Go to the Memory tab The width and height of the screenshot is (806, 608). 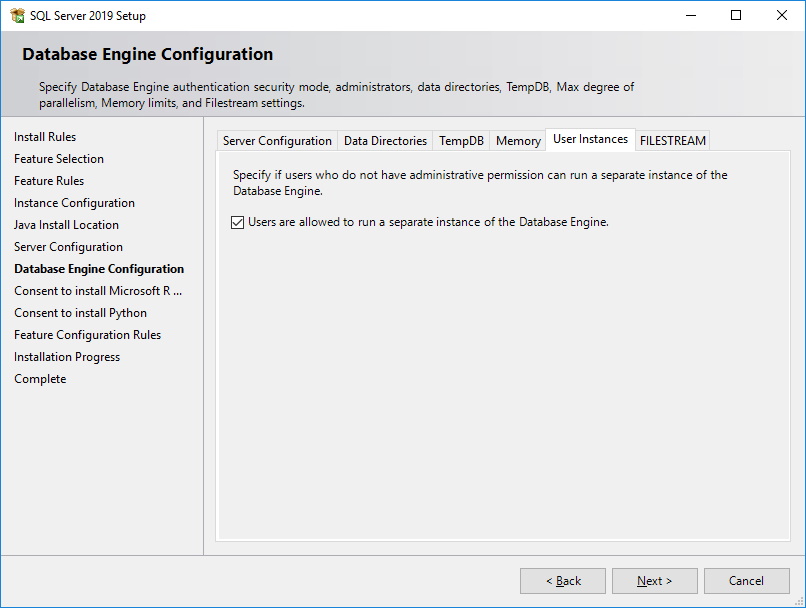[518, 141]
